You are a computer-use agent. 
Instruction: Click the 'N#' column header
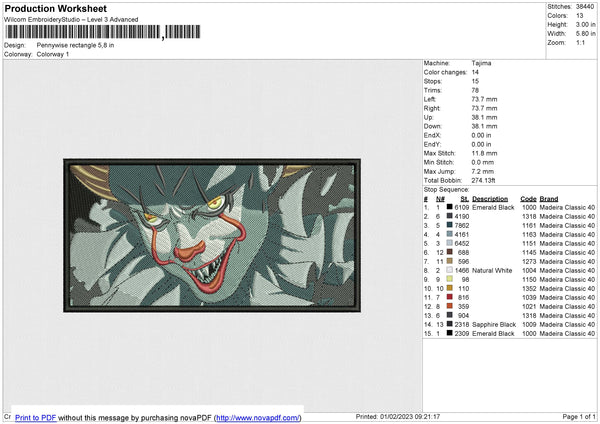(x=440, y=199)
